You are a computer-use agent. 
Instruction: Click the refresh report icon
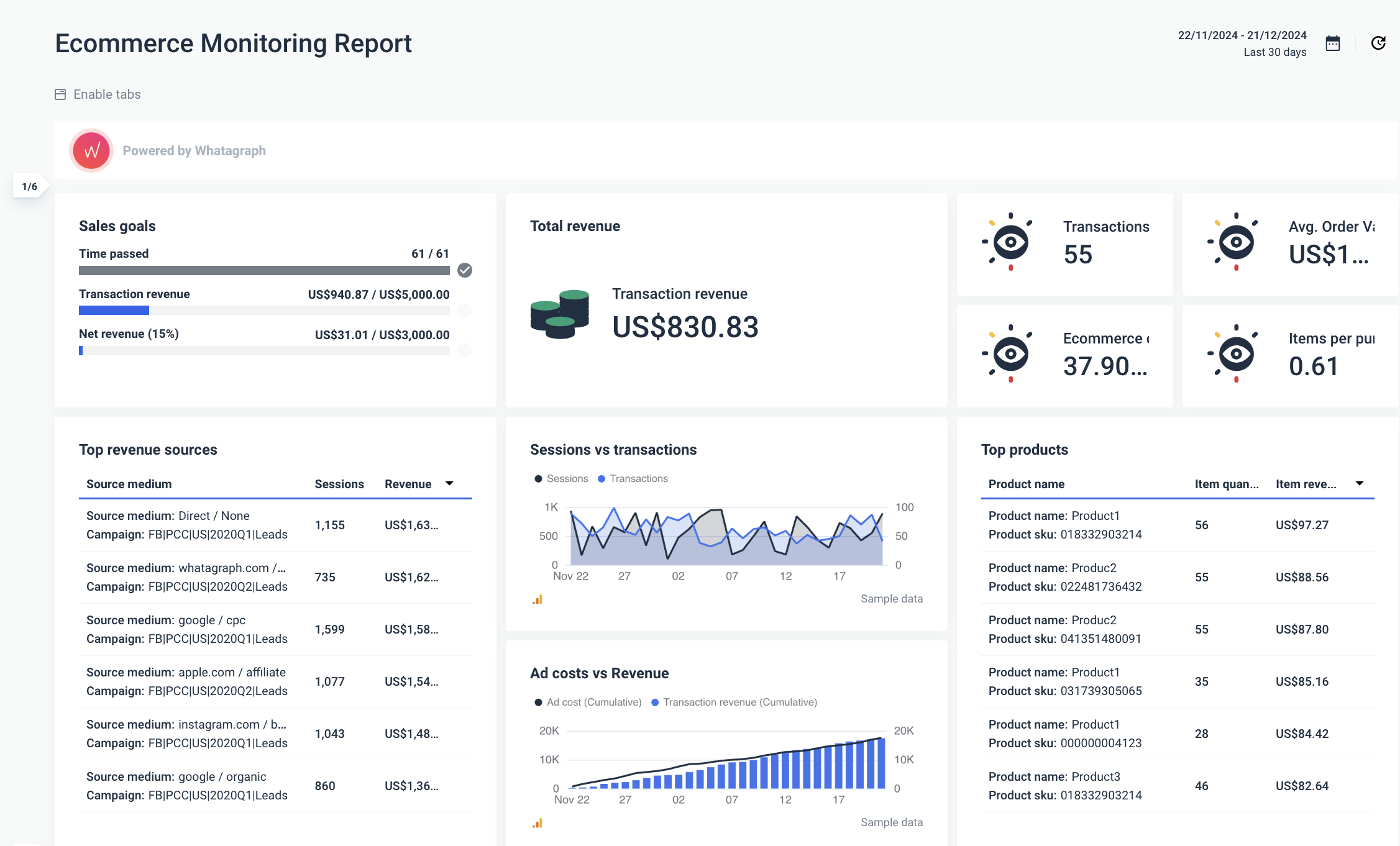[1378, 43]
